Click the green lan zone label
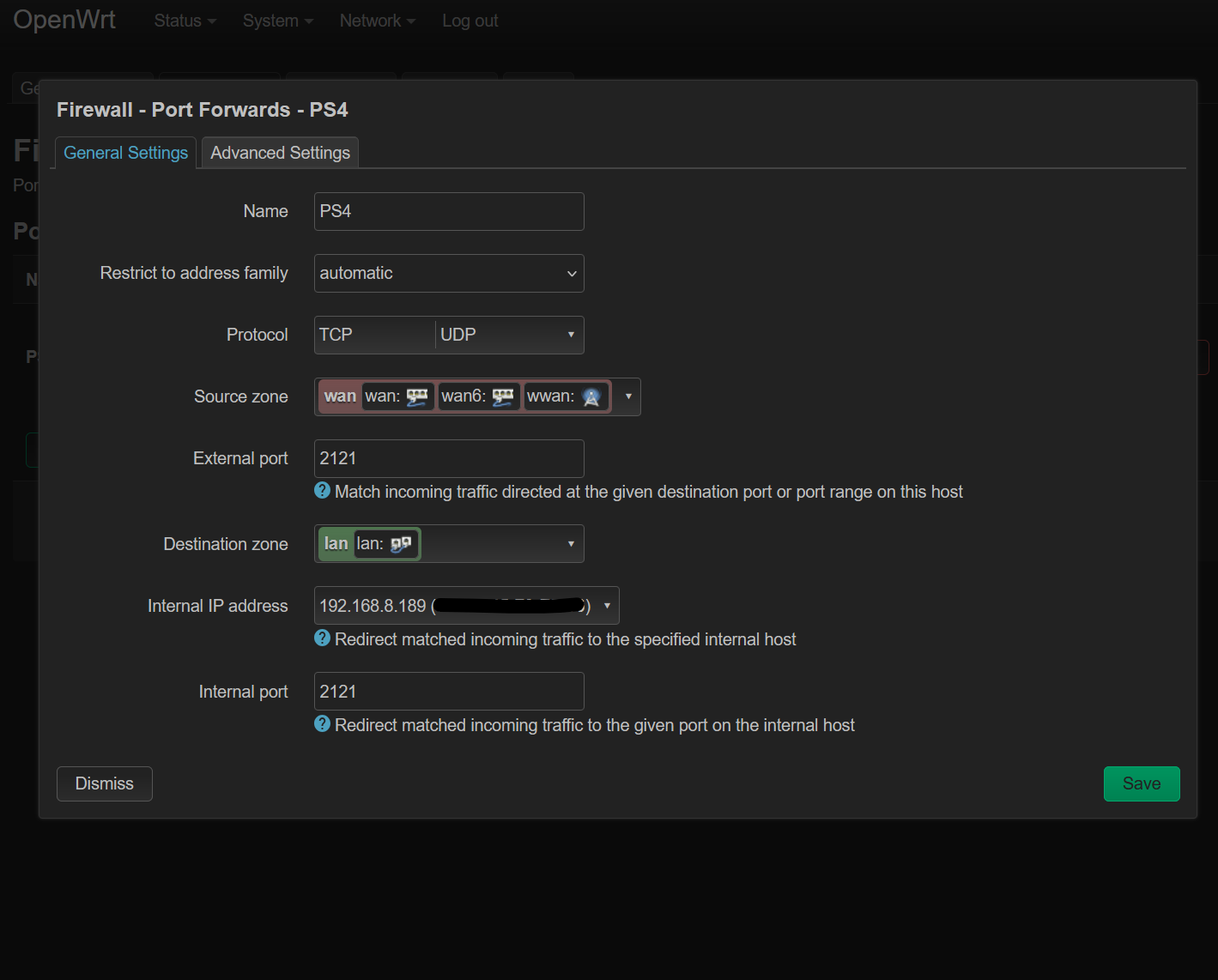Viewport: 1218px width, 980px height. (x=336, y=544)
